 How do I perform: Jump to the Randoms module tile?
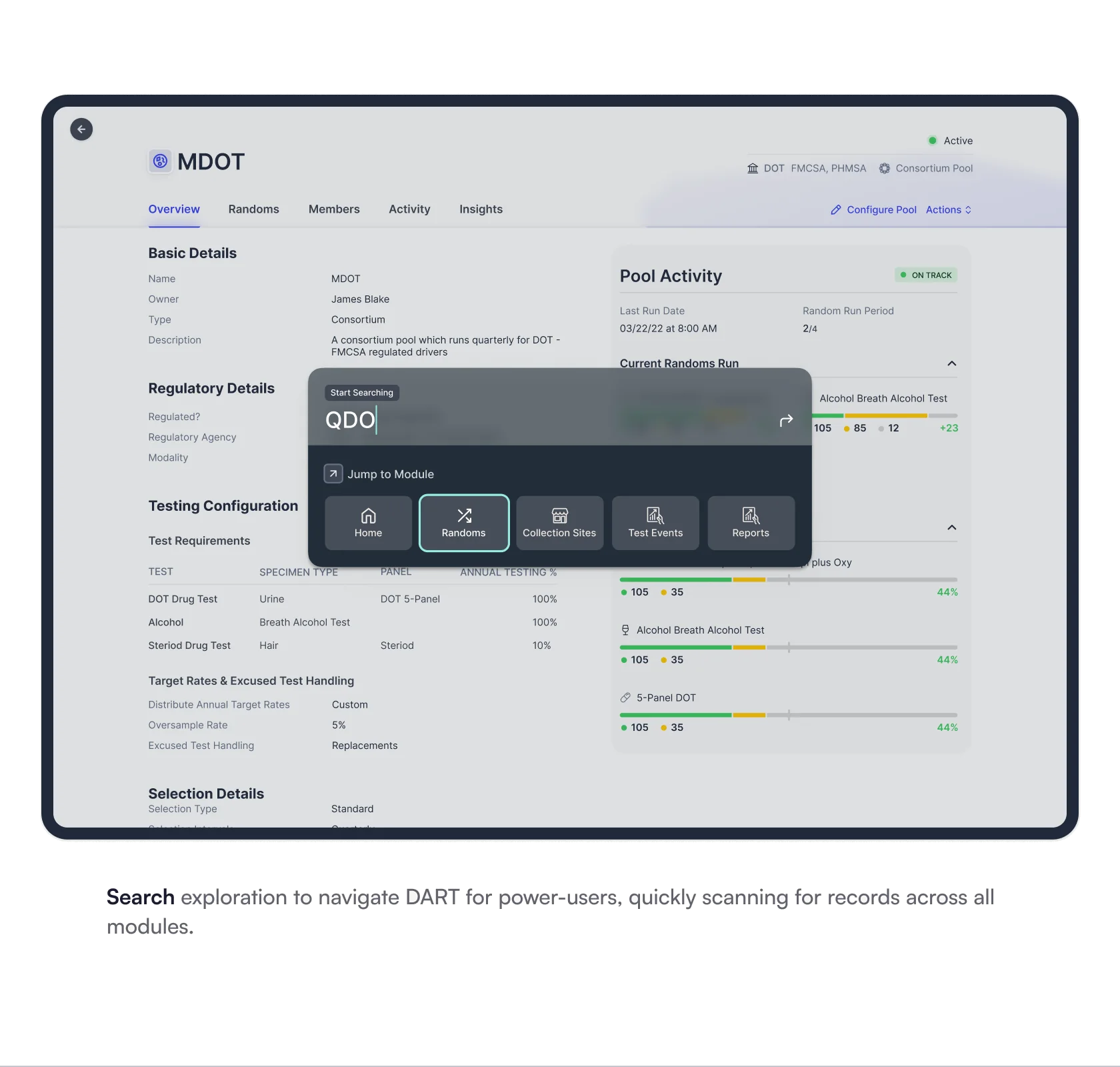click(464, 523)
